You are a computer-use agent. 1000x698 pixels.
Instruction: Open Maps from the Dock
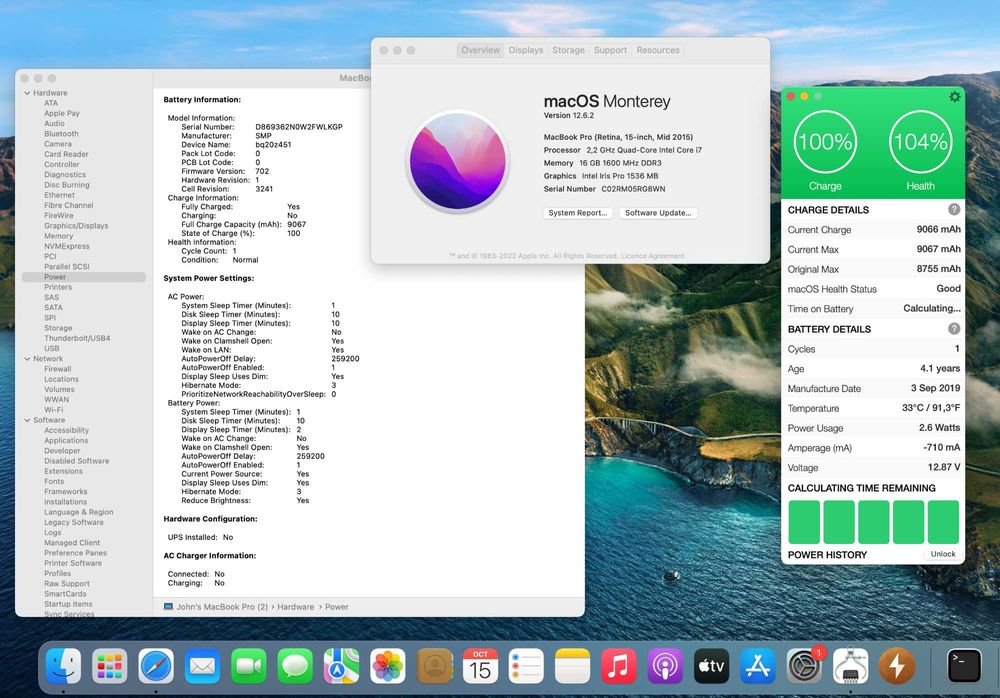341,666
